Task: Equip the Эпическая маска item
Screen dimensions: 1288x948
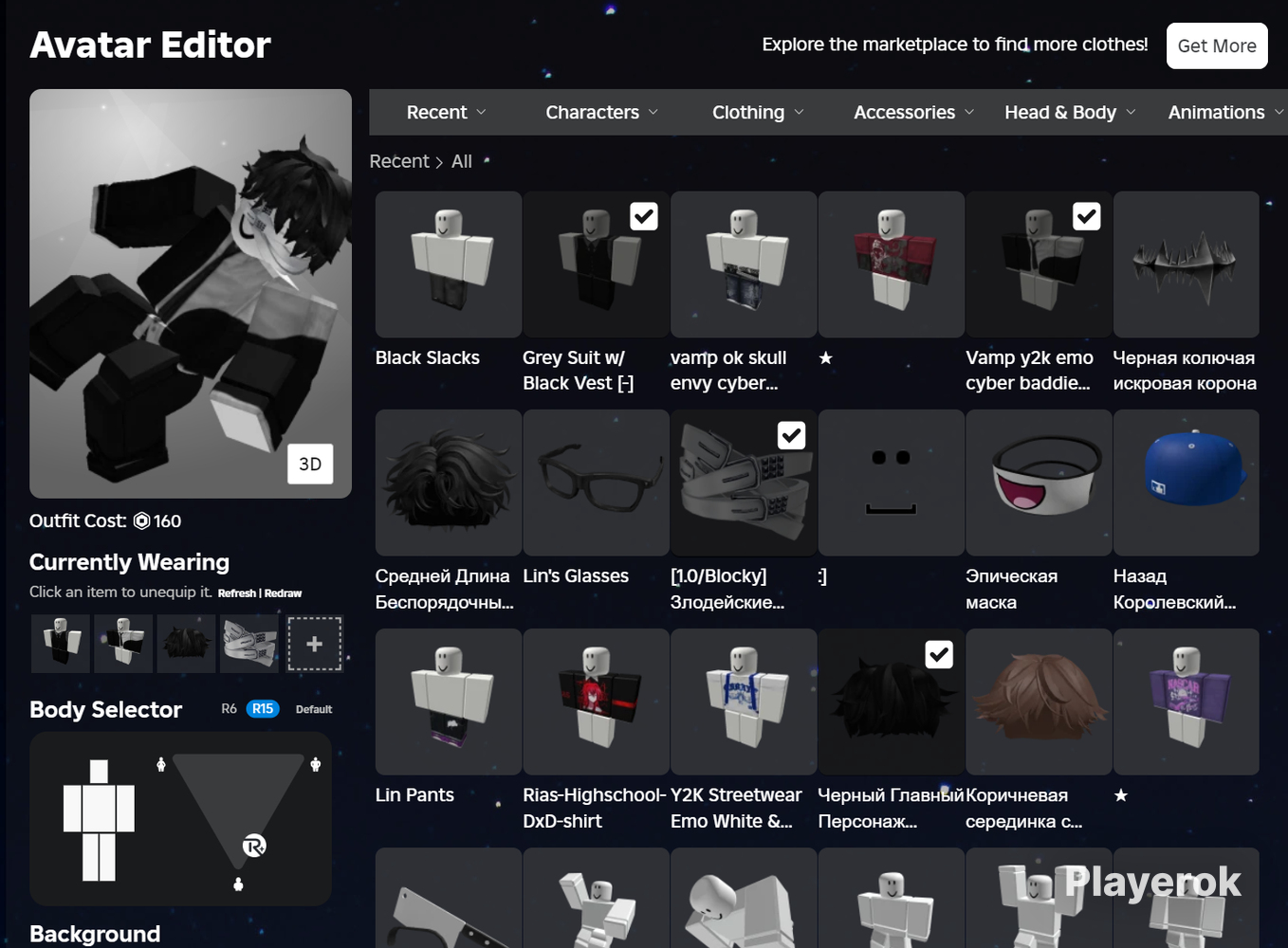Action: pos(1039,483)
